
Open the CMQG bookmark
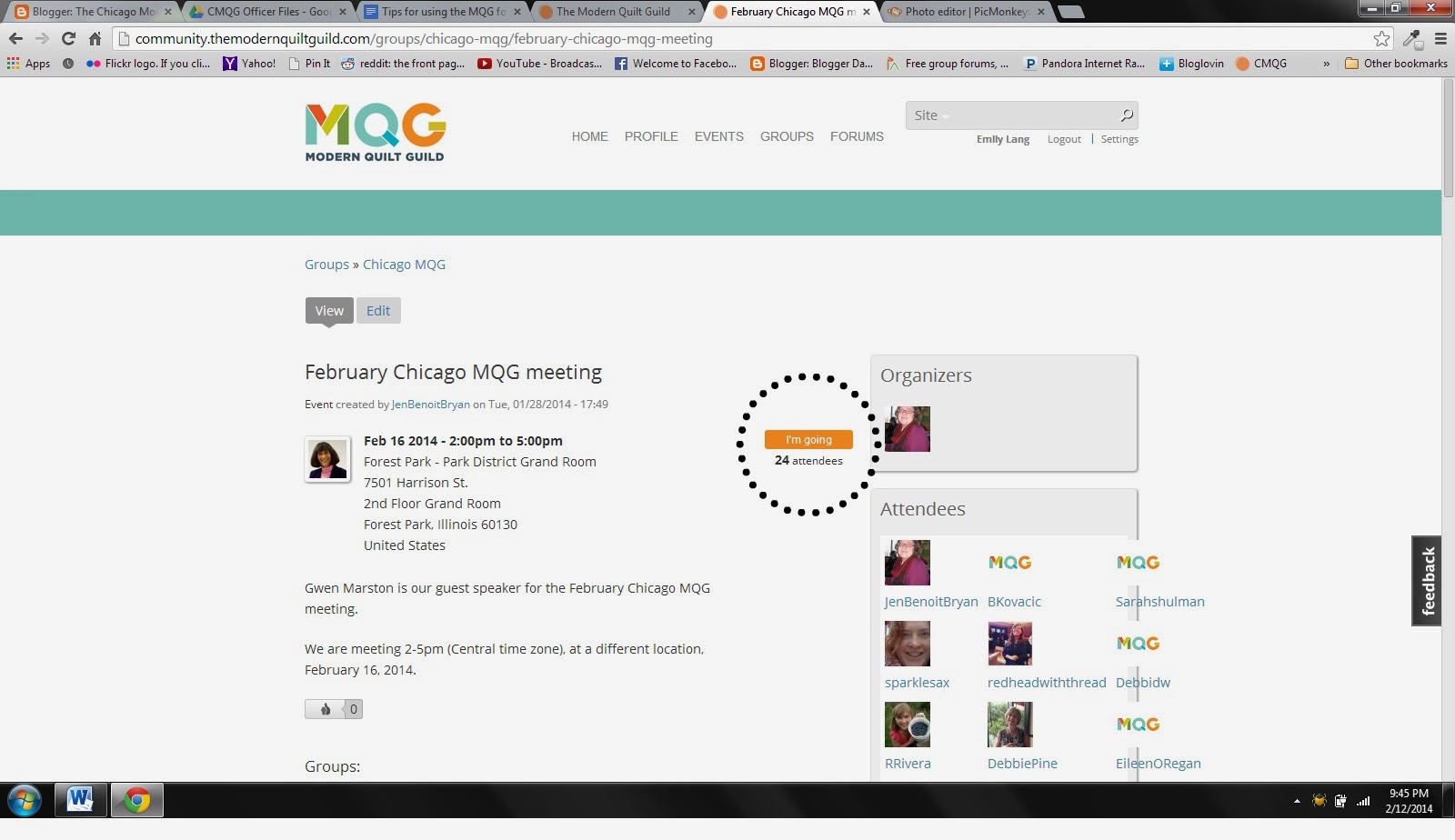pyautogui.click(x=1261, y=64)
